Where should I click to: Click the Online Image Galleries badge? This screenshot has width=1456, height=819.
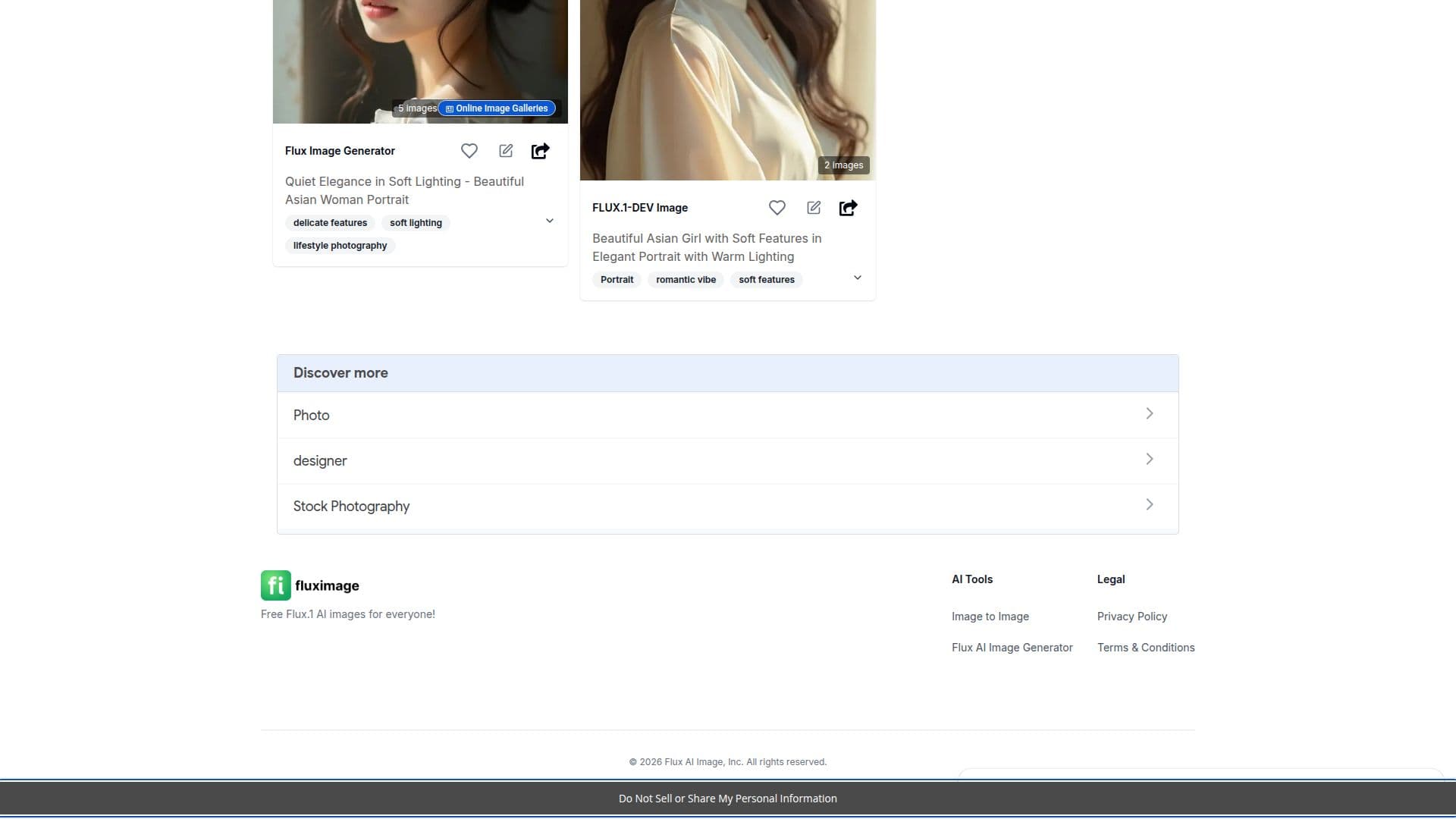coord(497,108)
